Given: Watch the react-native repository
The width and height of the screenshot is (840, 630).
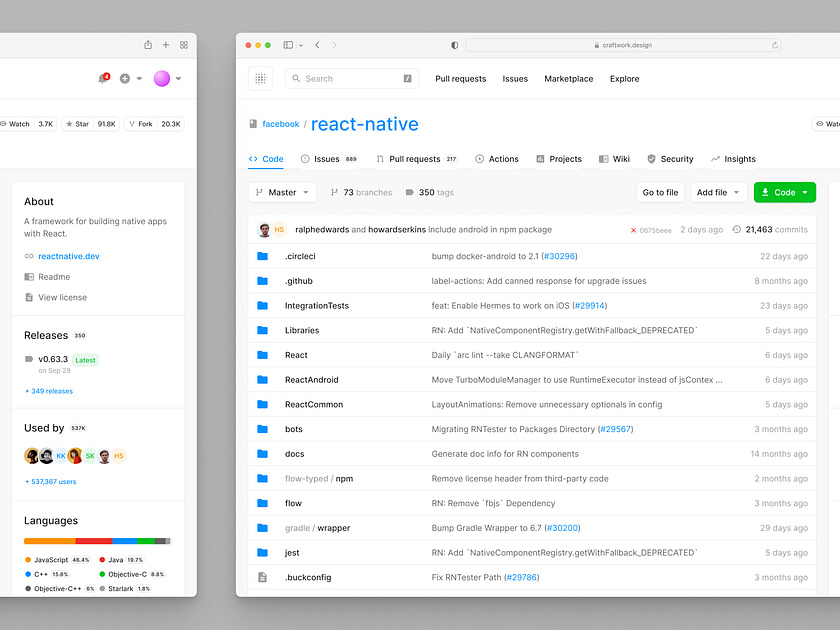Looking at the screenshot, I should 16,124.
